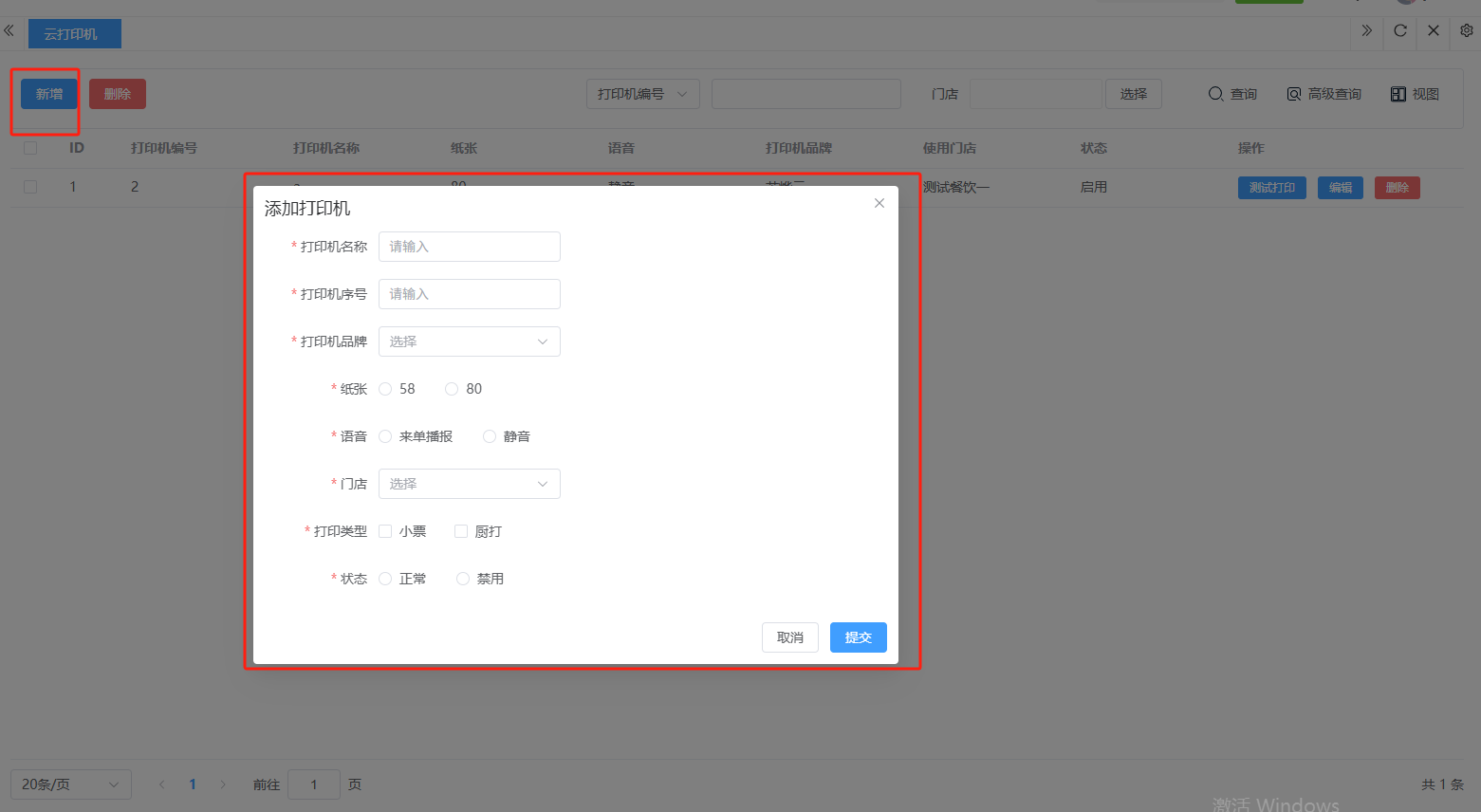Open the 视图 view layout option

click(1415, 94)
